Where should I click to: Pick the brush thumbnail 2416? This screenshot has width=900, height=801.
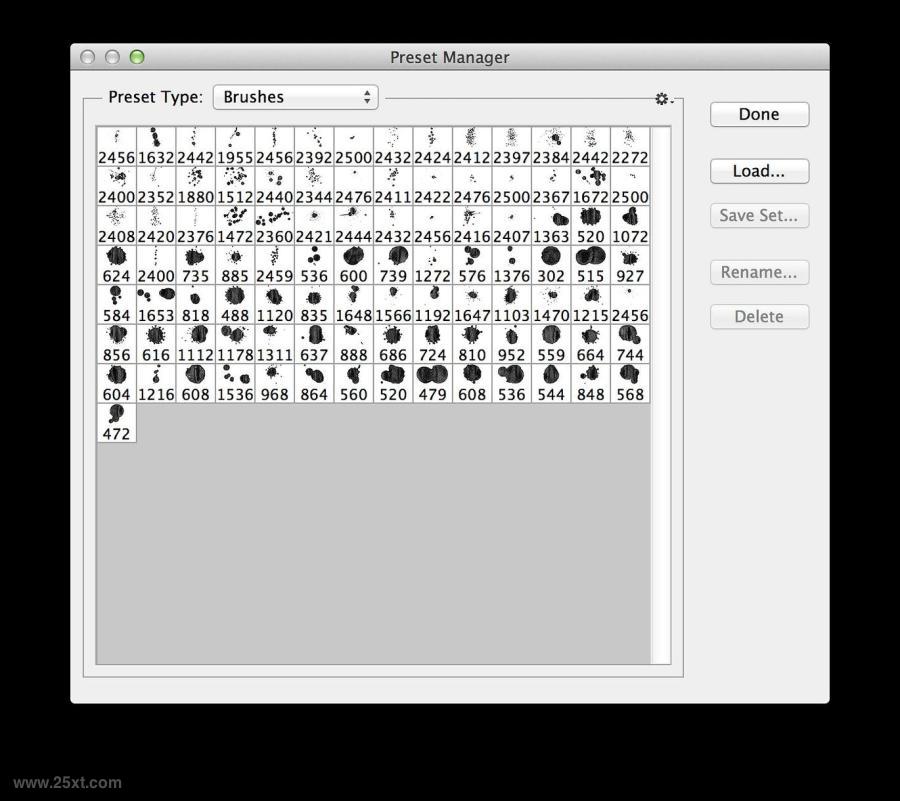click(472, 226)
